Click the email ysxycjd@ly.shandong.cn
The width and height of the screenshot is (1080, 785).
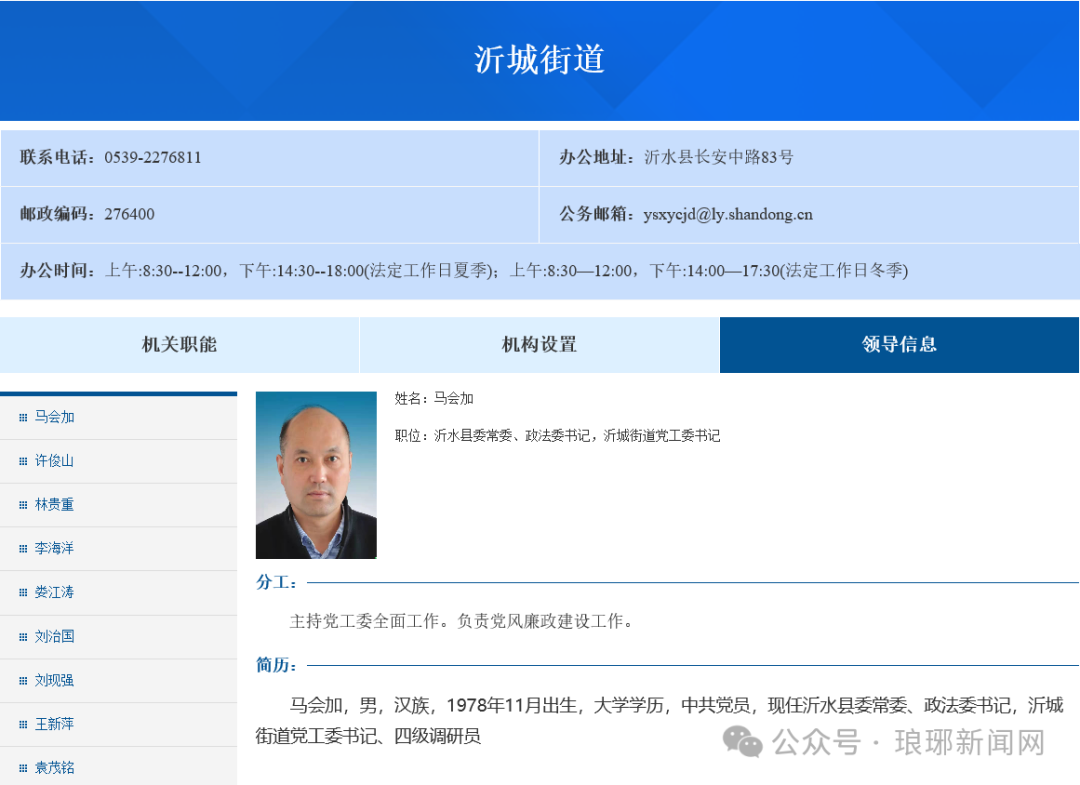coord(728,214)
